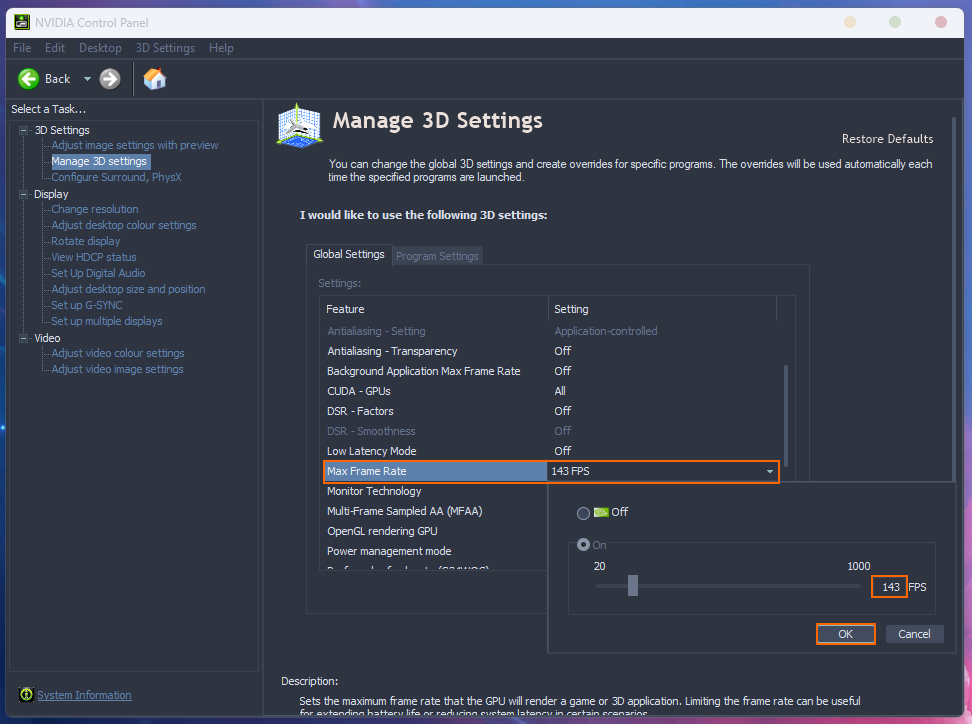Viewport: 972px width, 724px height.
Task: Open Adjust image settings with preview
Action: click(135, 145)
